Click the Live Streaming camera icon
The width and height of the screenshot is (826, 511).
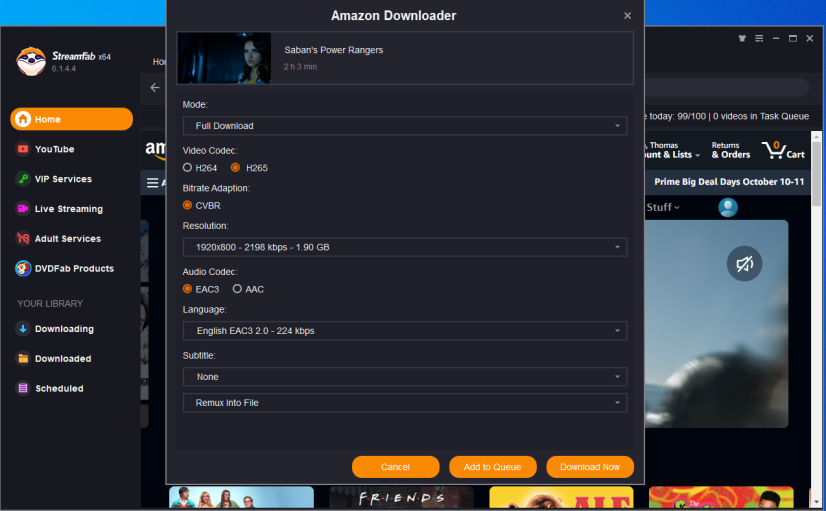pos(23,209)
